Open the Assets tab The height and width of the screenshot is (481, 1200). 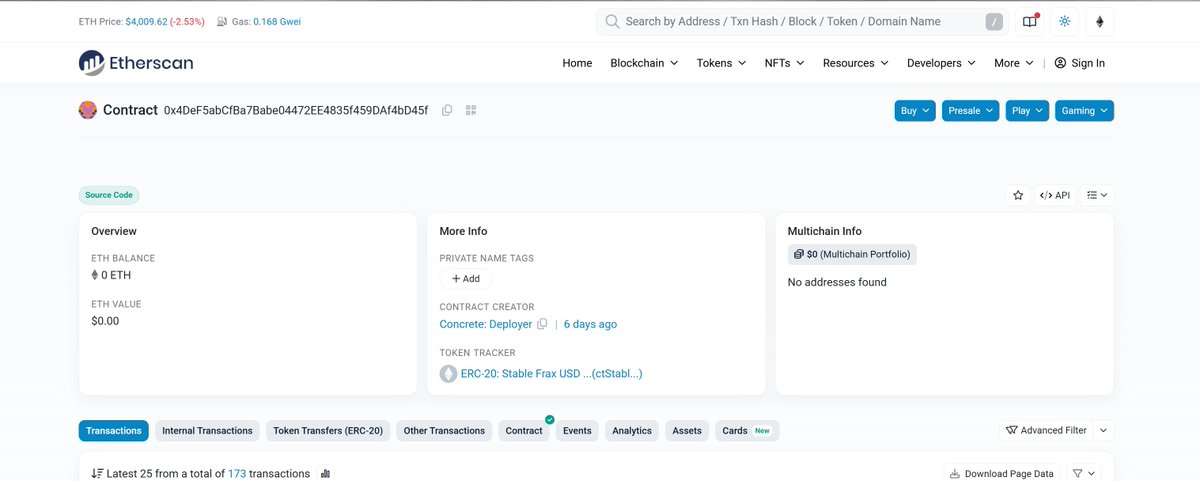(687, 431)
